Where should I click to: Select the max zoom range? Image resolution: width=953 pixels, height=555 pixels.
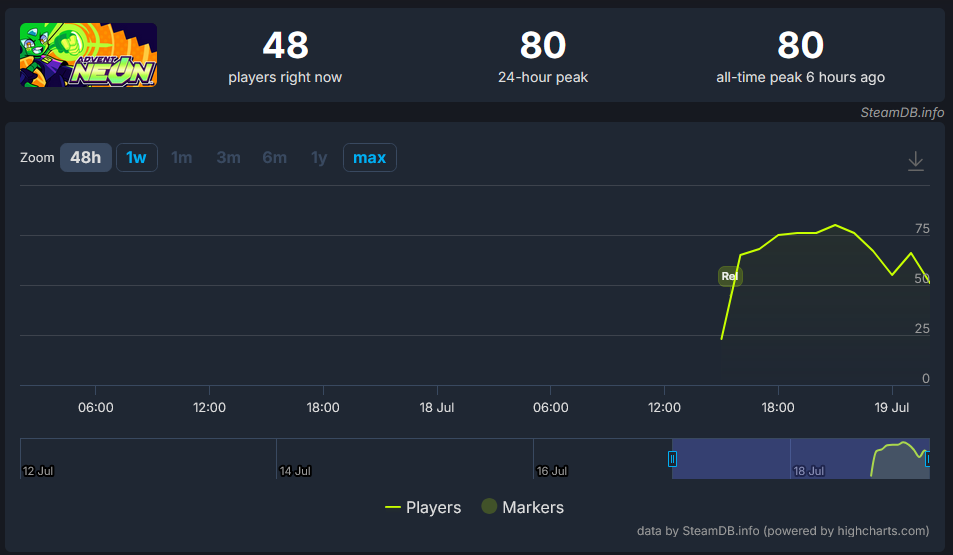click(370, 157)
